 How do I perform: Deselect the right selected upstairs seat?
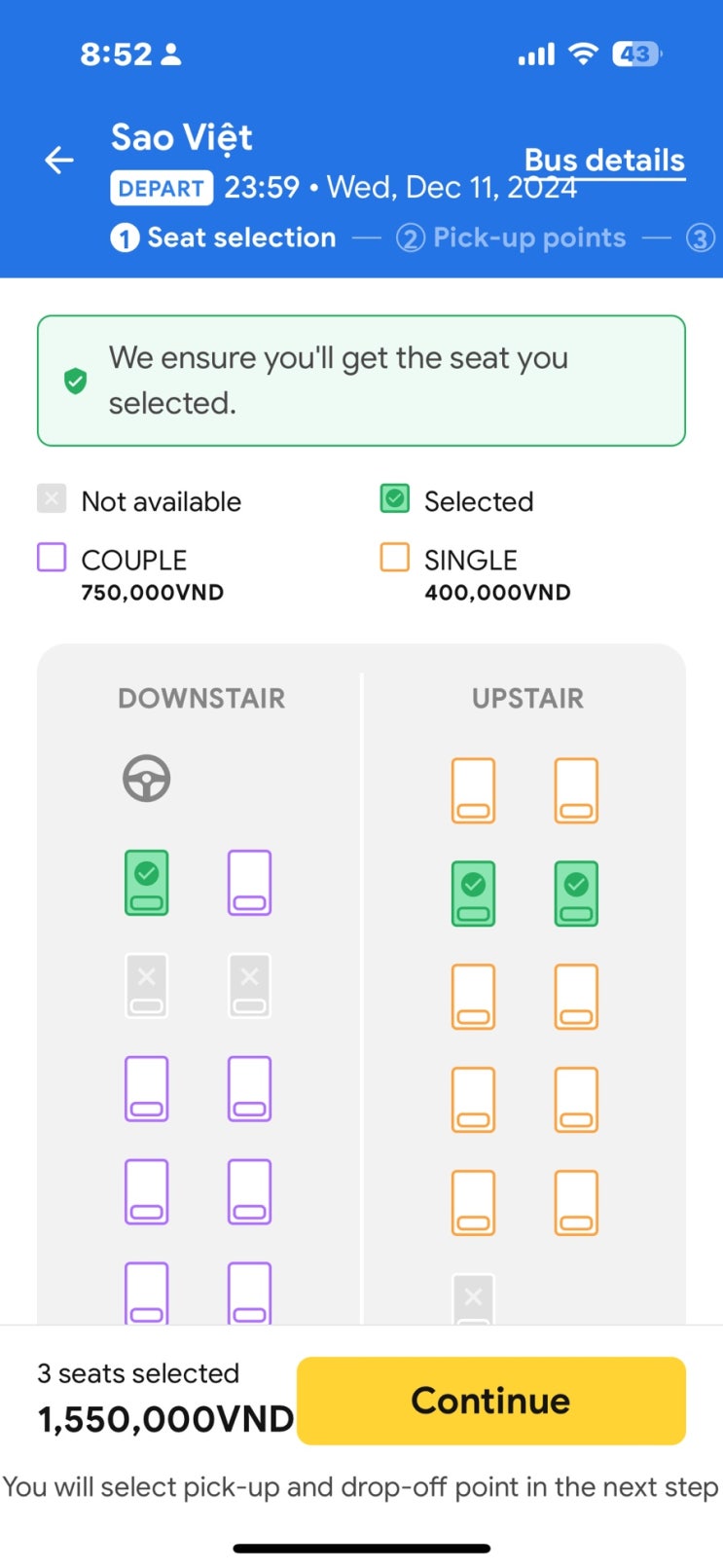[x=576, y=893]
